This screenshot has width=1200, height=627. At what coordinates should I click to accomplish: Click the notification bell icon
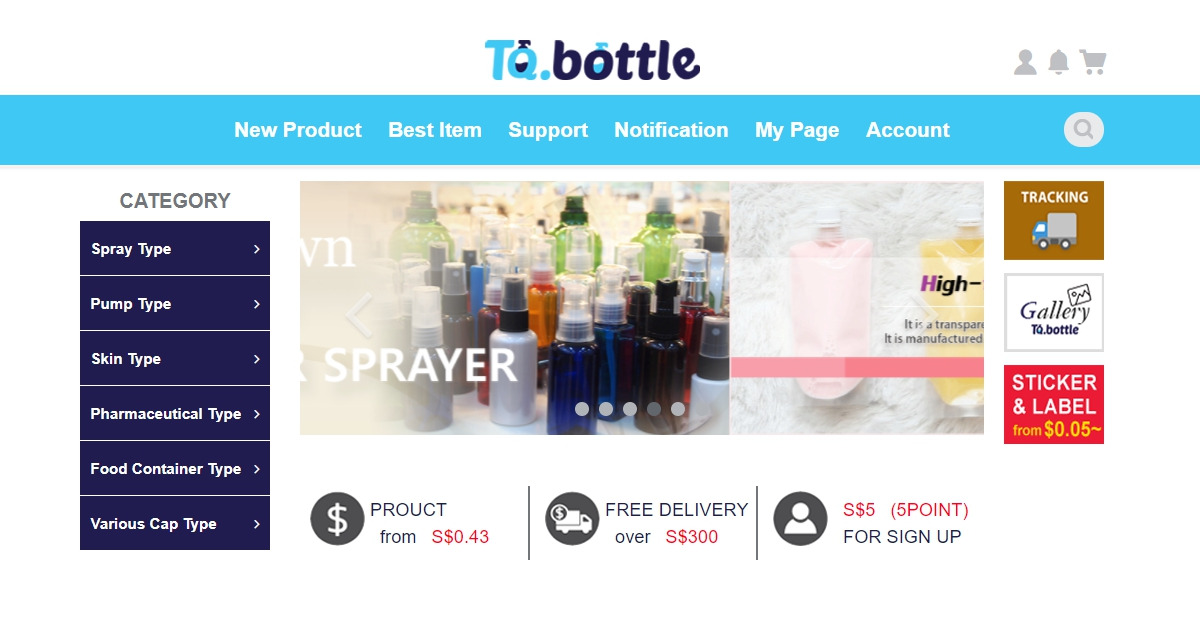pyautogui.click(x=1058, y=62)
